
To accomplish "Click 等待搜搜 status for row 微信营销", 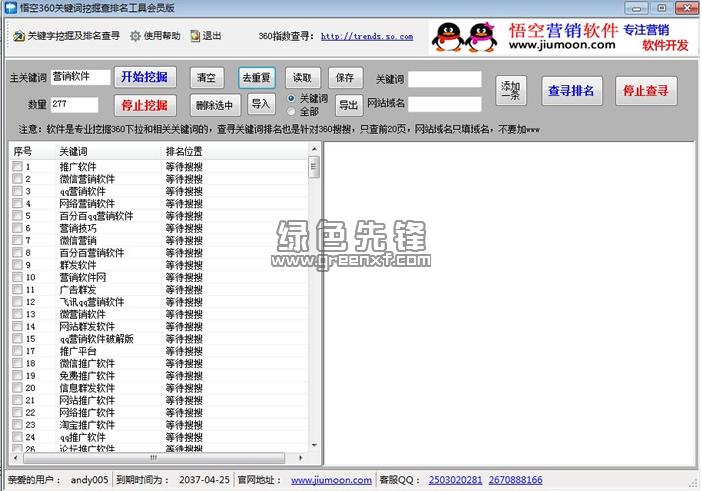I will click(184, 240).
